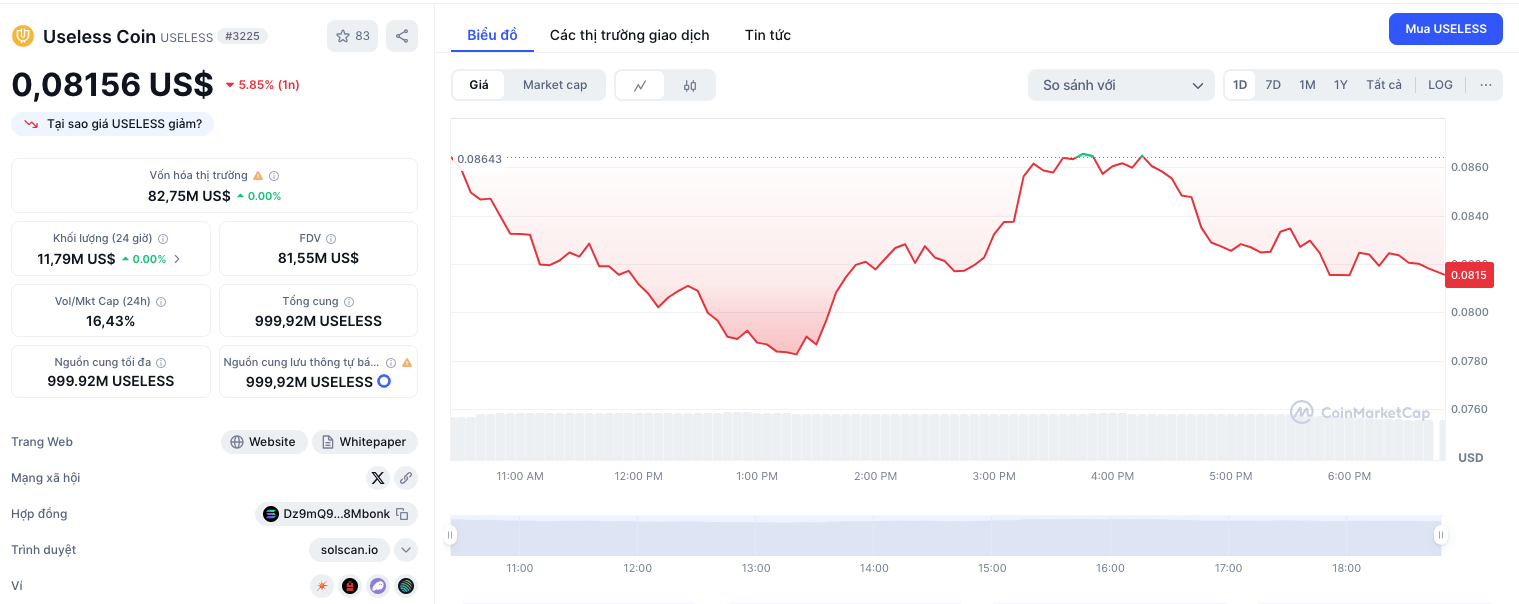The height and width of the screenshot is (604, 1519).
Task: Toggle chart to Market cap
Action: tap(555, 85)
